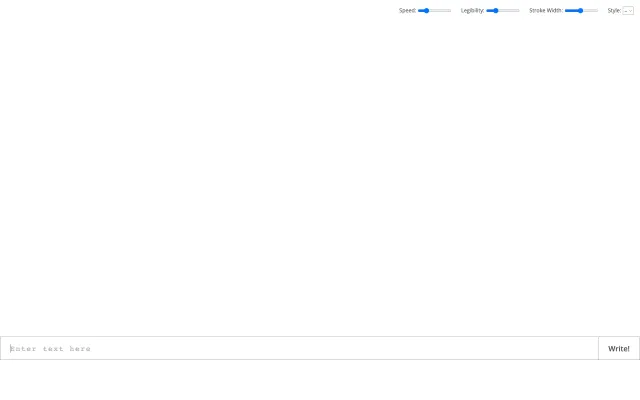640x400 pixels.
Task: Click the 'Legibility:' label
Action: (x=472, y=10)
